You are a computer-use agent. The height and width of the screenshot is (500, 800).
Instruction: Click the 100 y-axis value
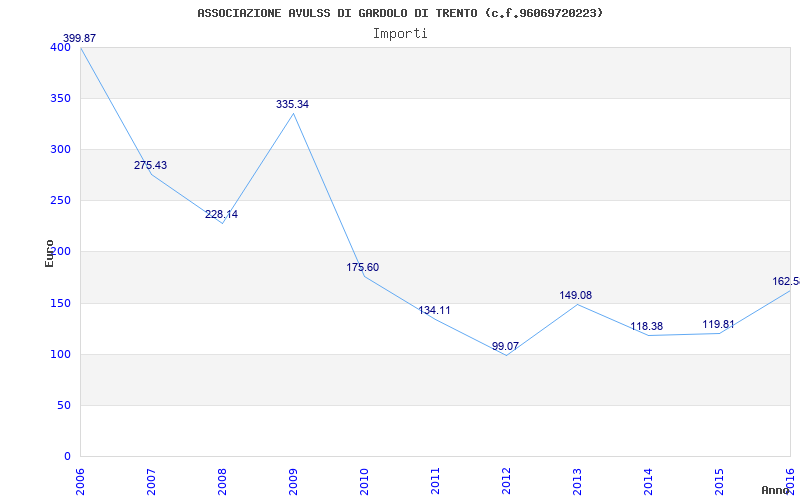(60, 354)
